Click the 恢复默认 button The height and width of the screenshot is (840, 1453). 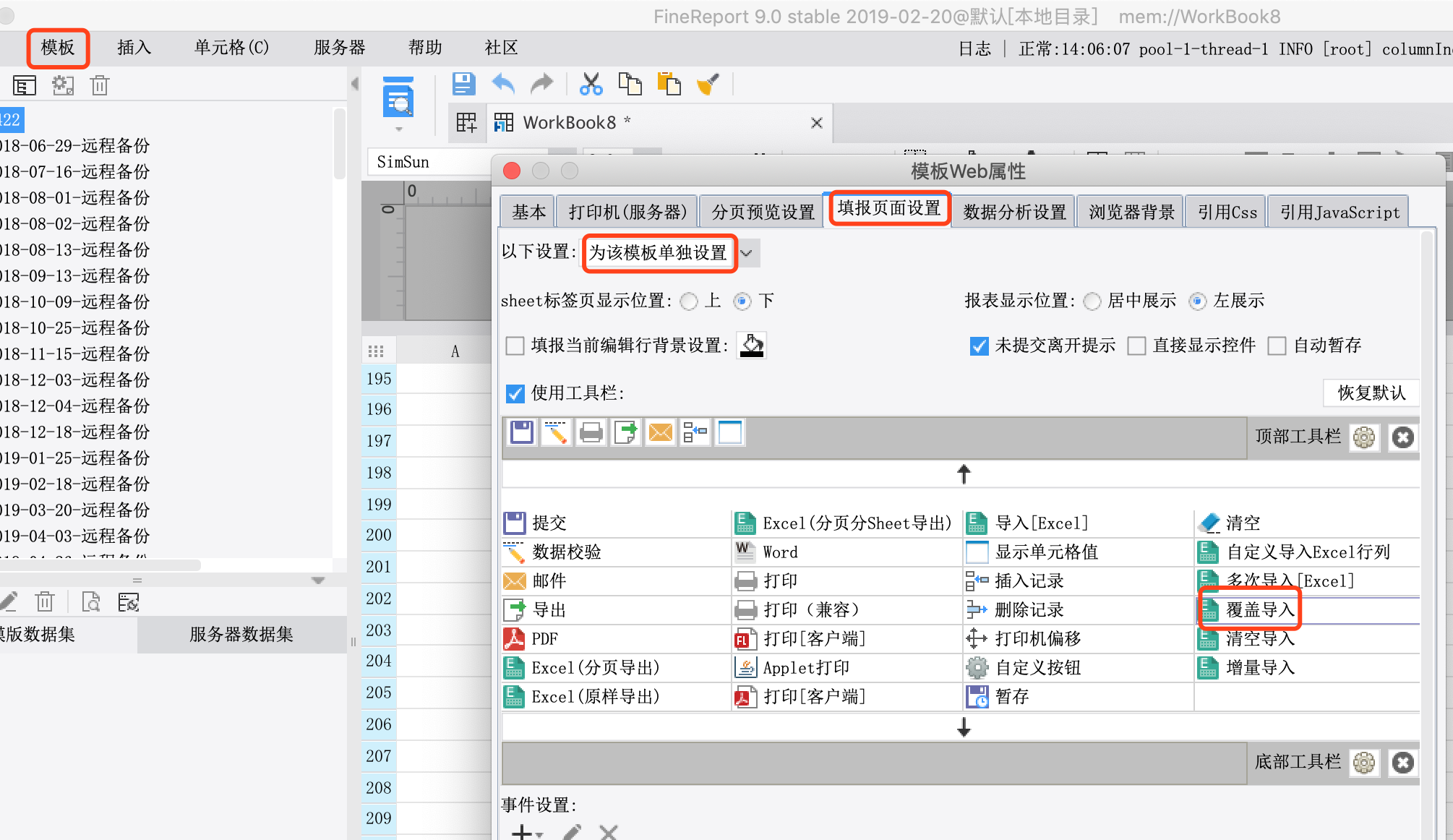[x=1371, y=393]
